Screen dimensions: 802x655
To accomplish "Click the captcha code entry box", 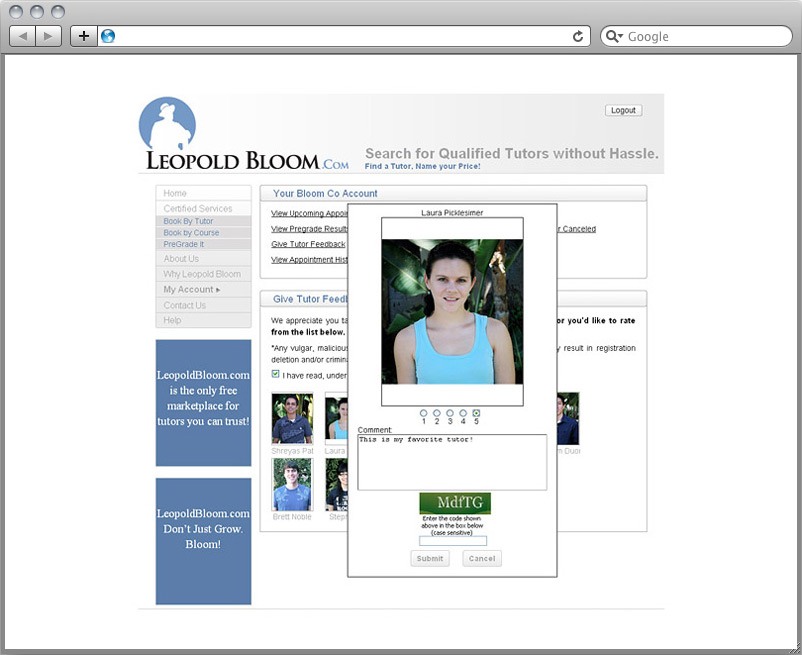I will click(x=453, y=541).
